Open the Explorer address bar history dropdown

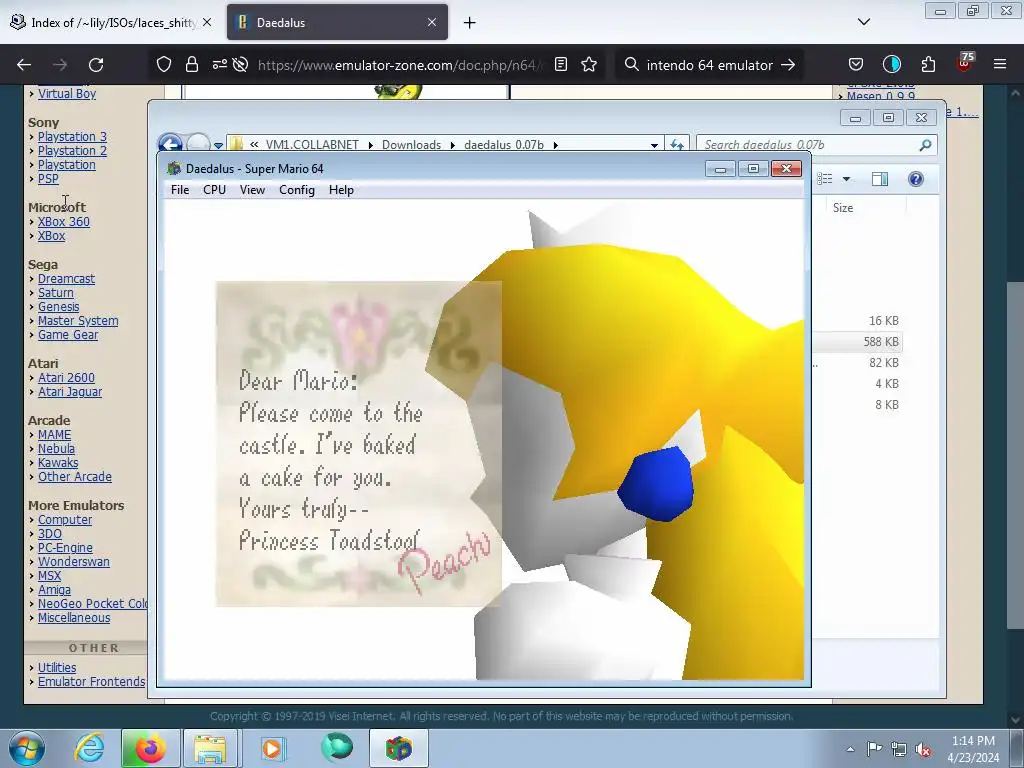pyautogui.click(x=654, y=145)
